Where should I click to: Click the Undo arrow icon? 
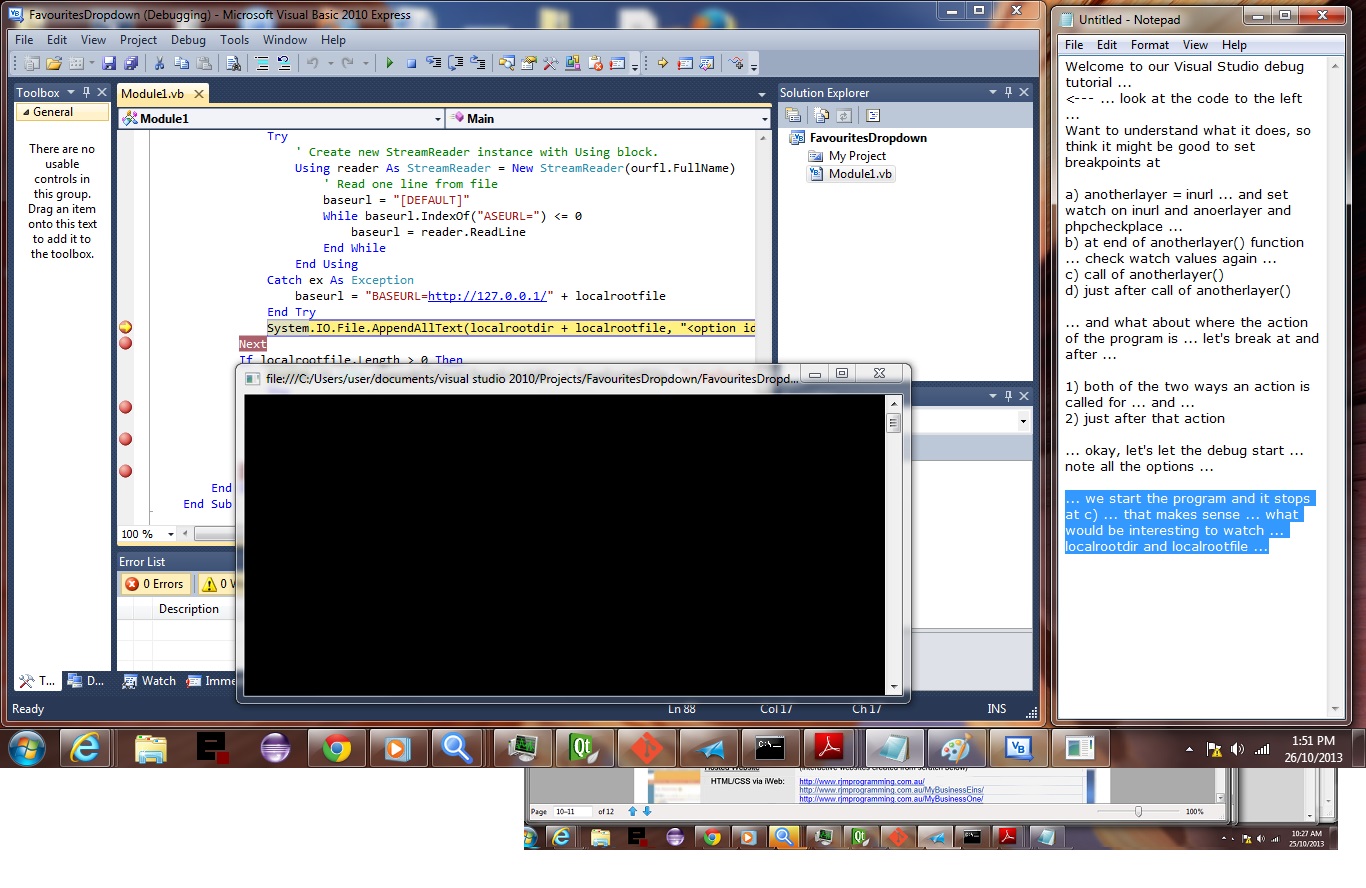point(313,63)
